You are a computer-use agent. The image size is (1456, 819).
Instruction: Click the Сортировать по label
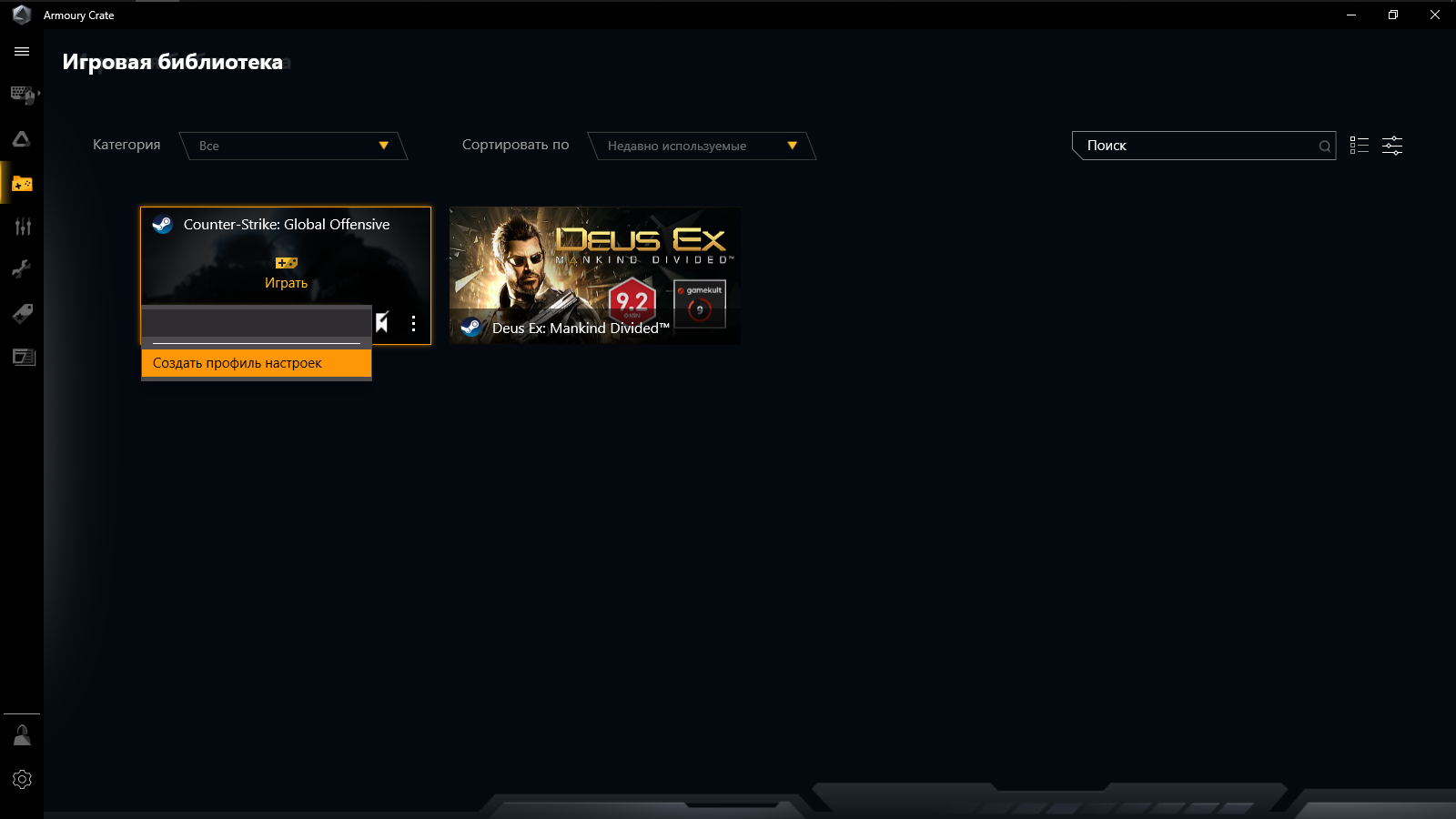coord(515,145)
